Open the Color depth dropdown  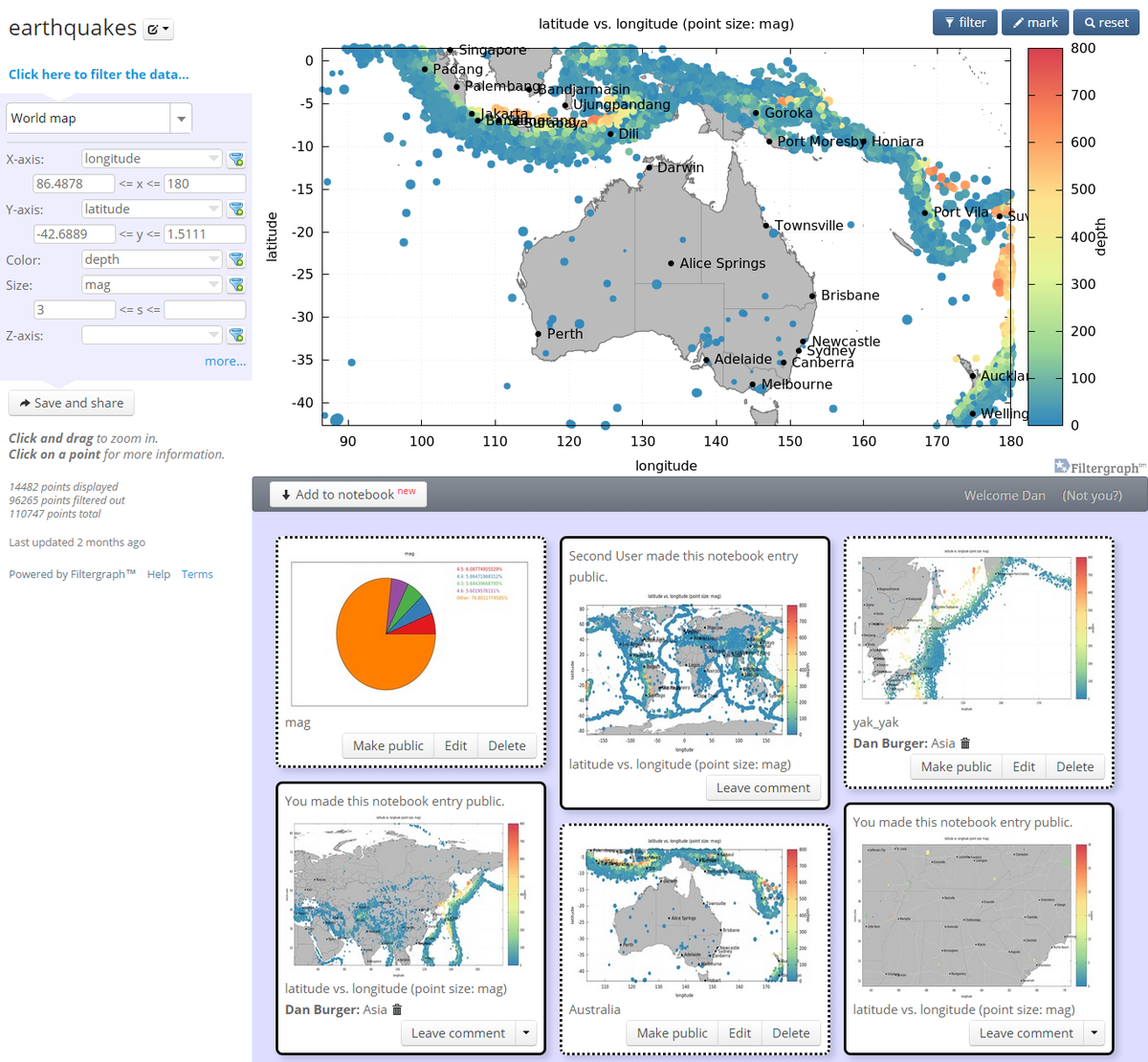coord(151,259)
